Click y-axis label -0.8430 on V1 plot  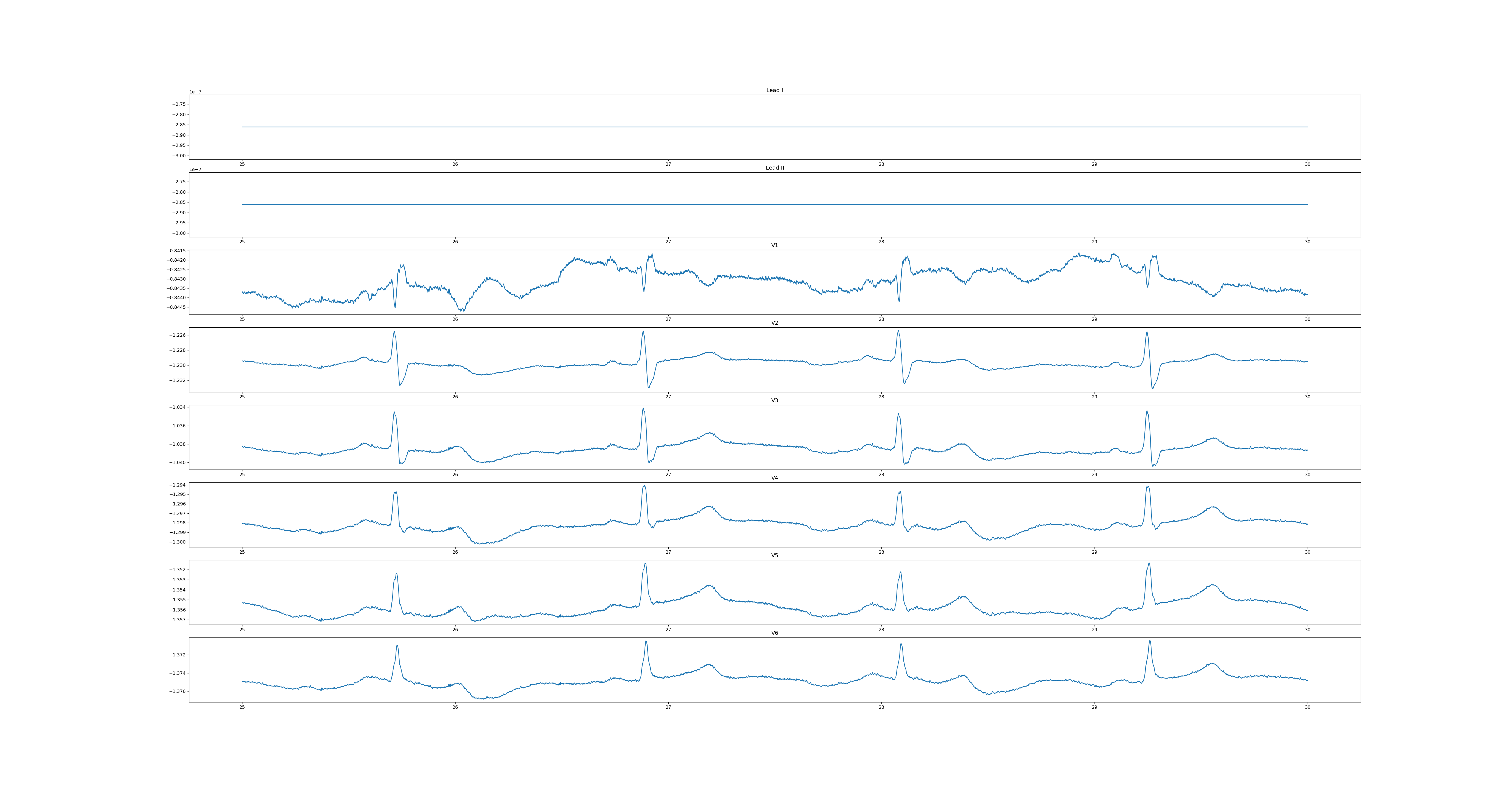click(x=176, y=279)
